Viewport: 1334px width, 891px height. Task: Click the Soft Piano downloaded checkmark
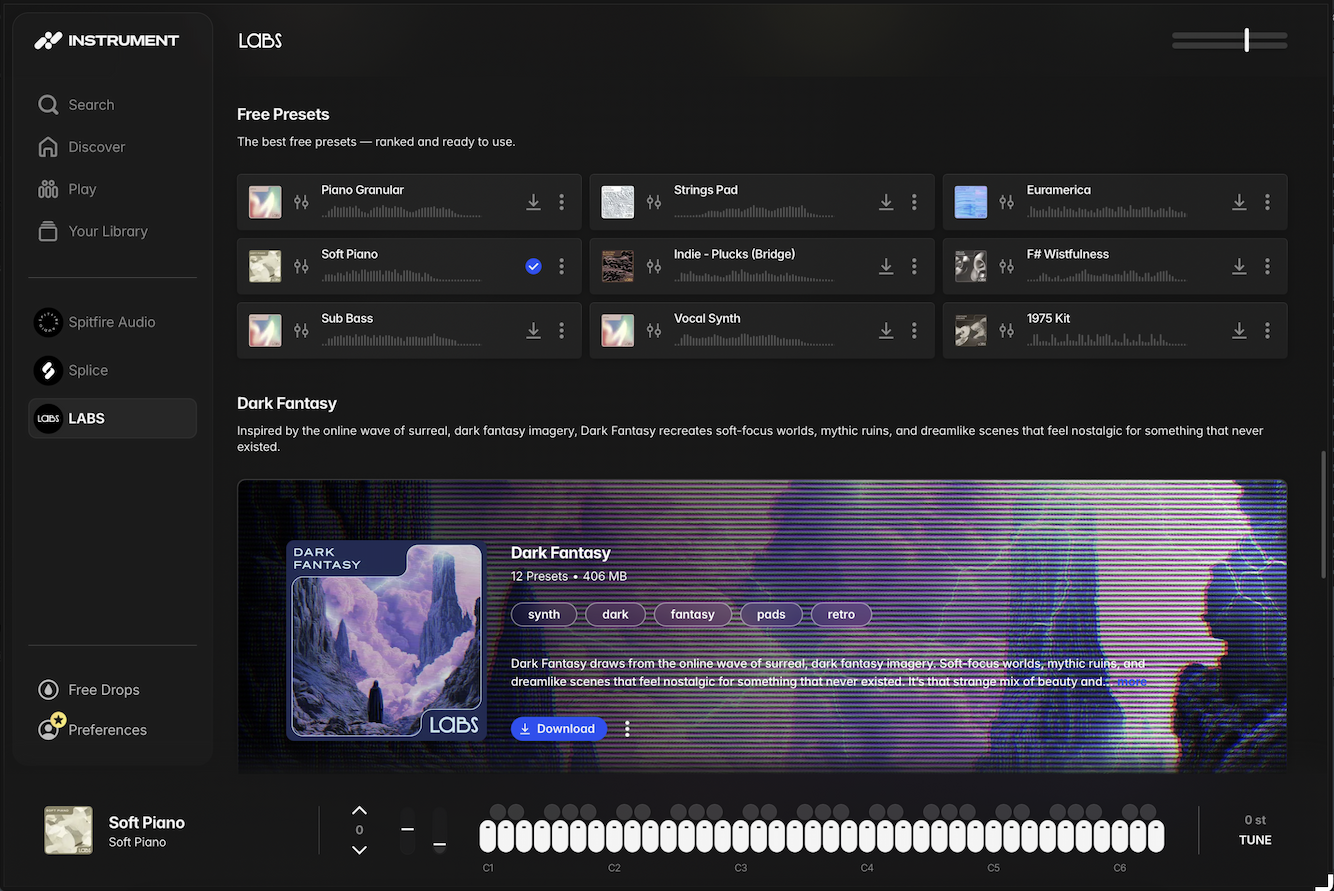click(x=533, y=266)
